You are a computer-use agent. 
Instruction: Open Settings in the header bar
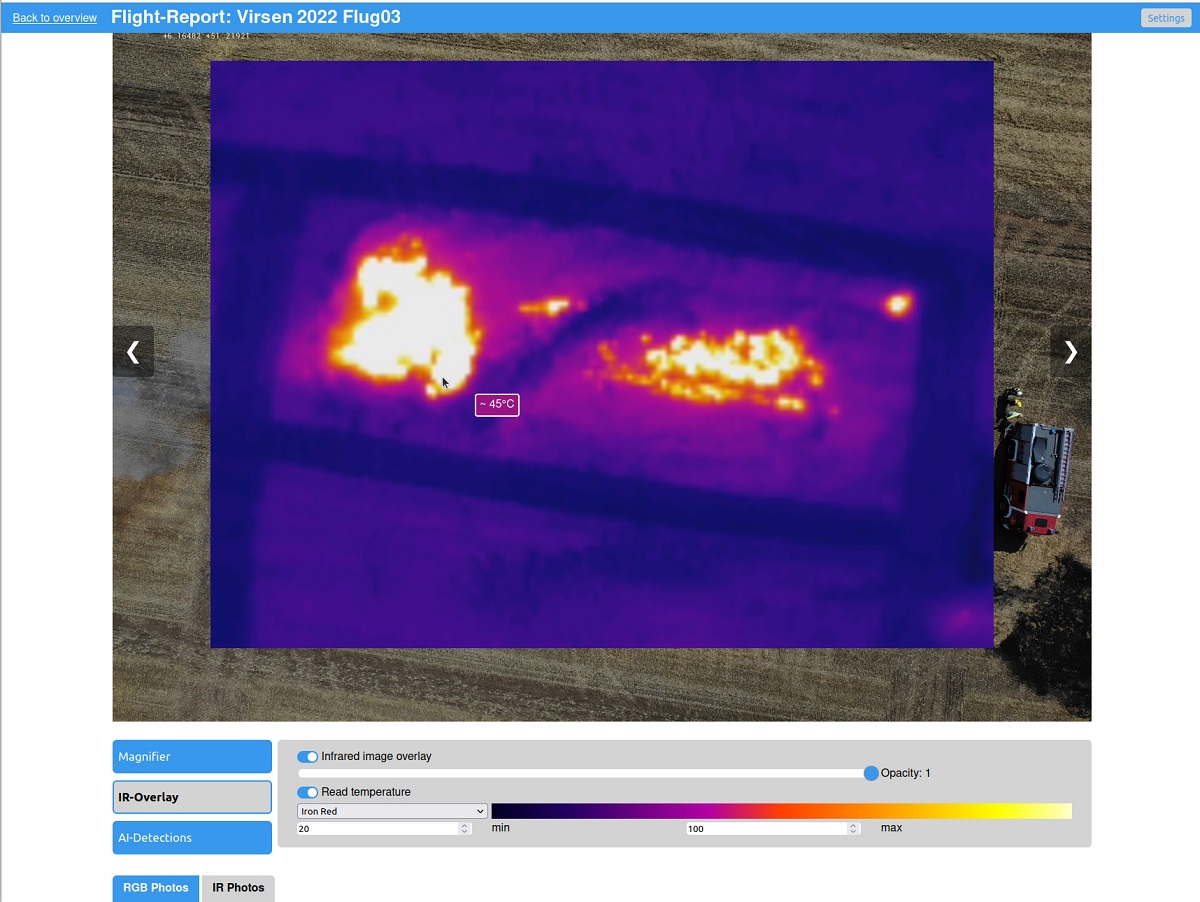click(1165, 18)
